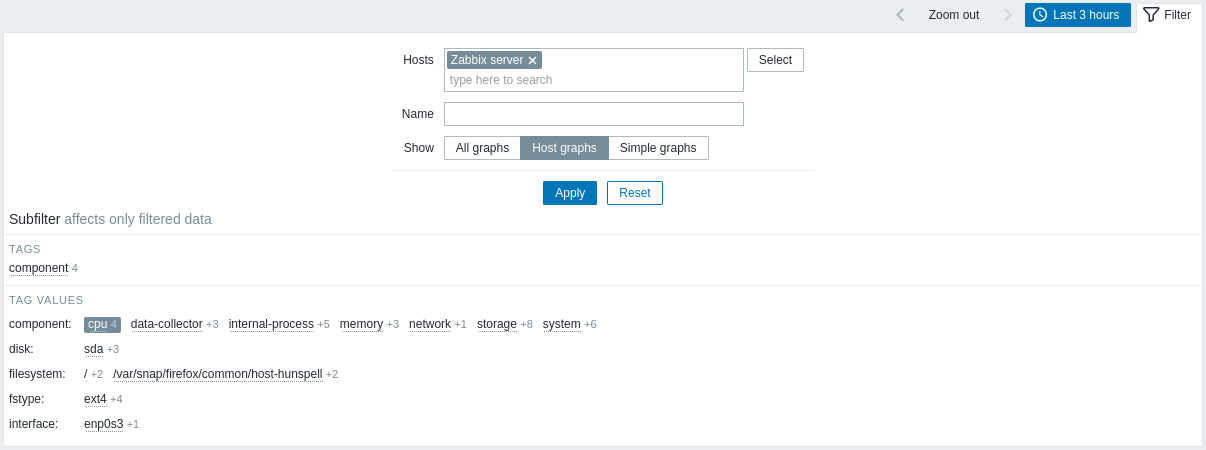Click Zoom out for the time range
The width and height of the screenshot is (1206, 450).
pos(953,15)
